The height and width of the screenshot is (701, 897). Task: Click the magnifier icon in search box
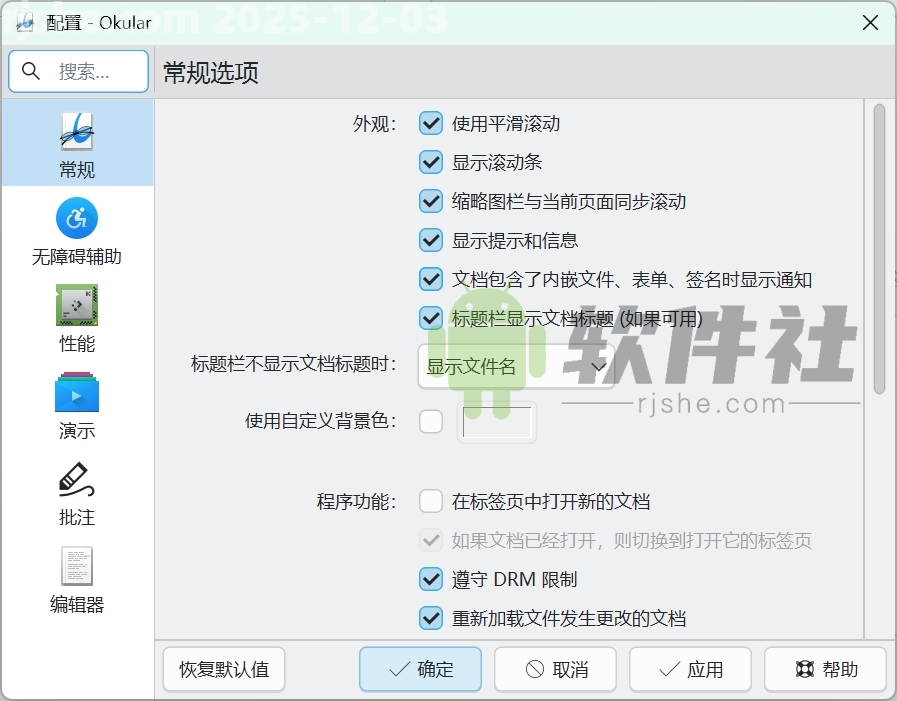tap(30, 71)
